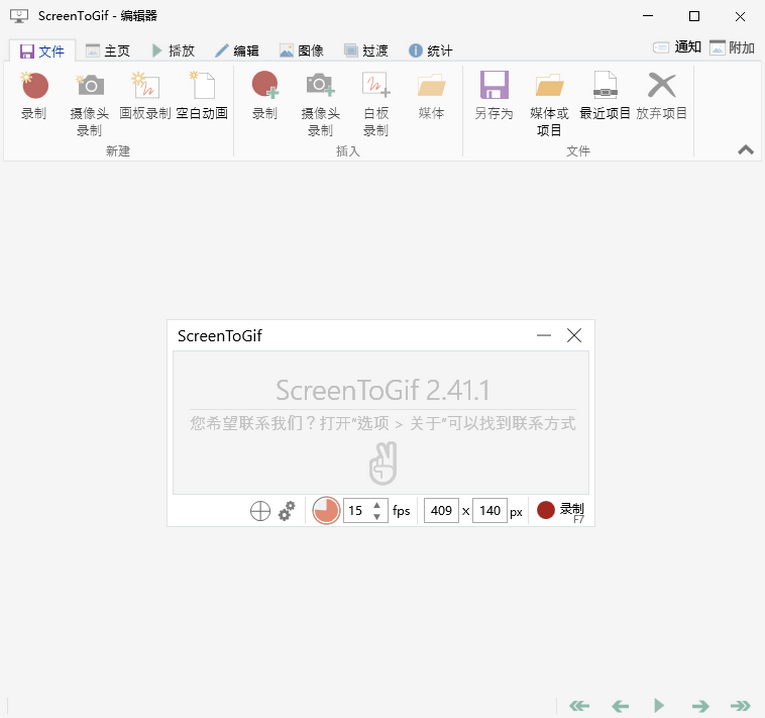
Task: Insert webcam recording (摄像头录制) in 插入 group
Action: pos(321,104)
